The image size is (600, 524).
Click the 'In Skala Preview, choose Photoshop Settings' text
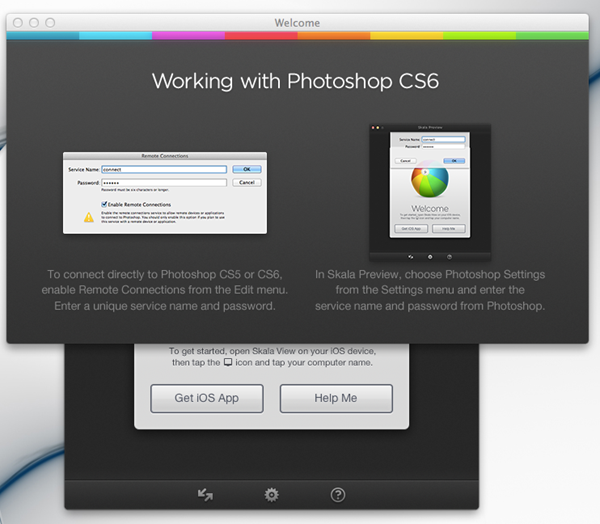click(x=430, y=290)
